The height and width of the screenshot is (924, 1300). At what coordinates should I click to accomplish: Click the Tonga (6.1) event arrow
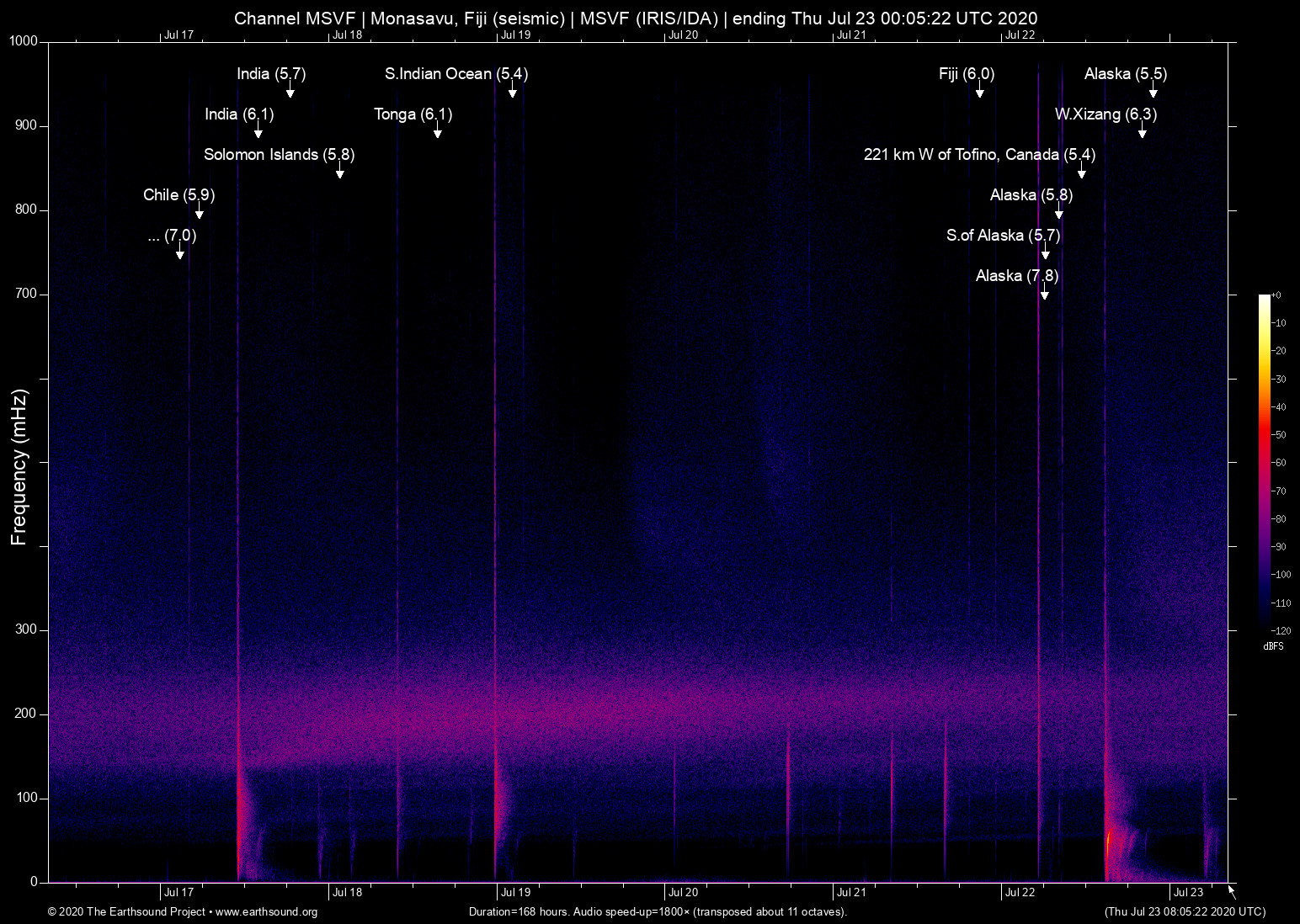tap(437, 133)
